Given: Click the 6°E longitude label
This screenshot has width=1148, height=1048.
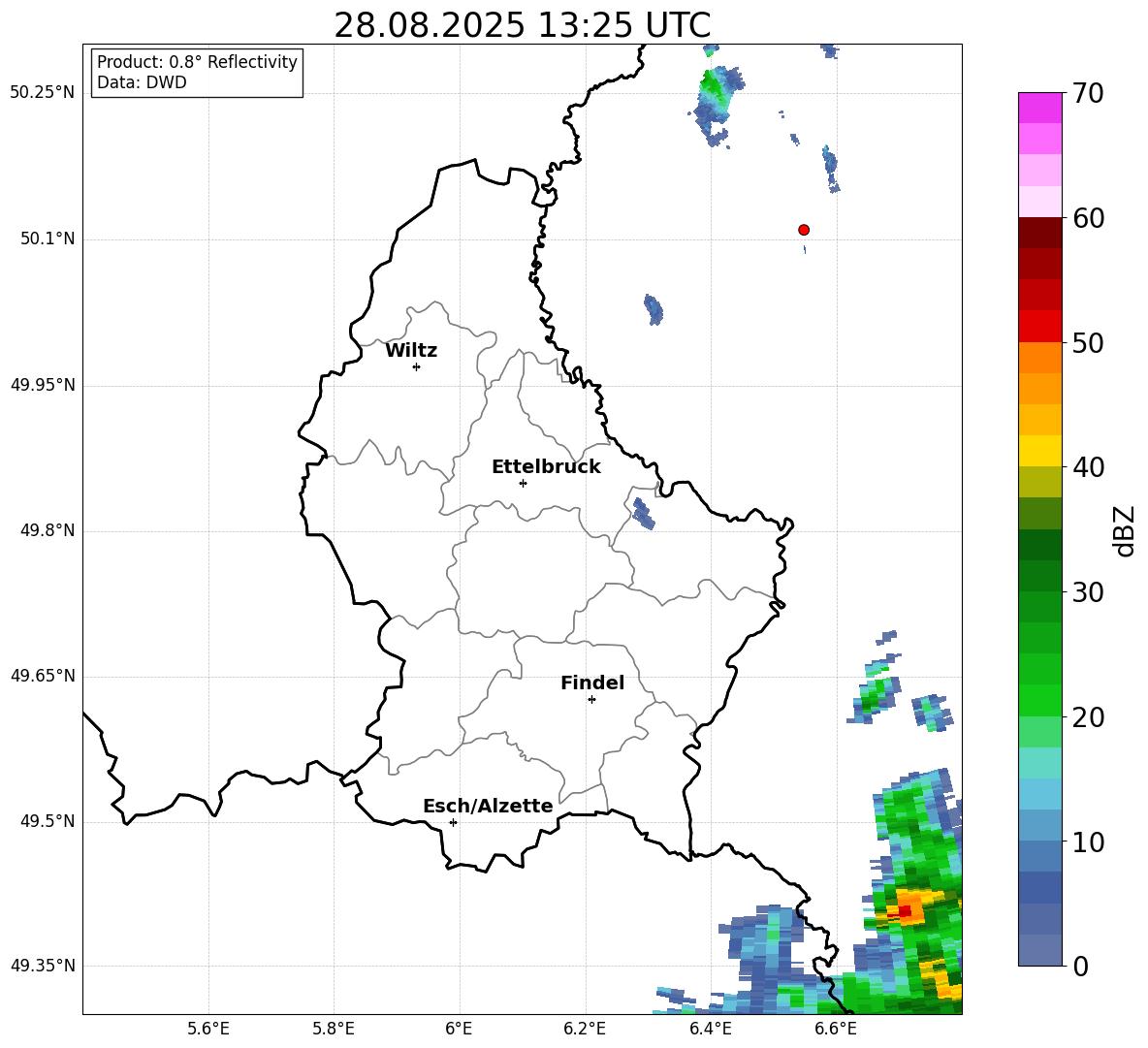Looking at the screenshot, I should (x=459, y=1029).
